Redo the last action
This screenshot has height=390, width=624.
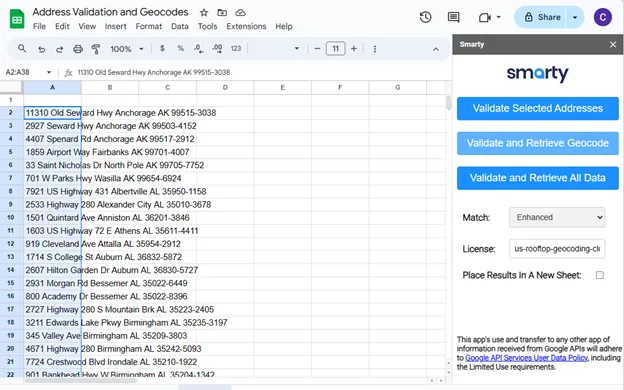[x=59, y=49]
